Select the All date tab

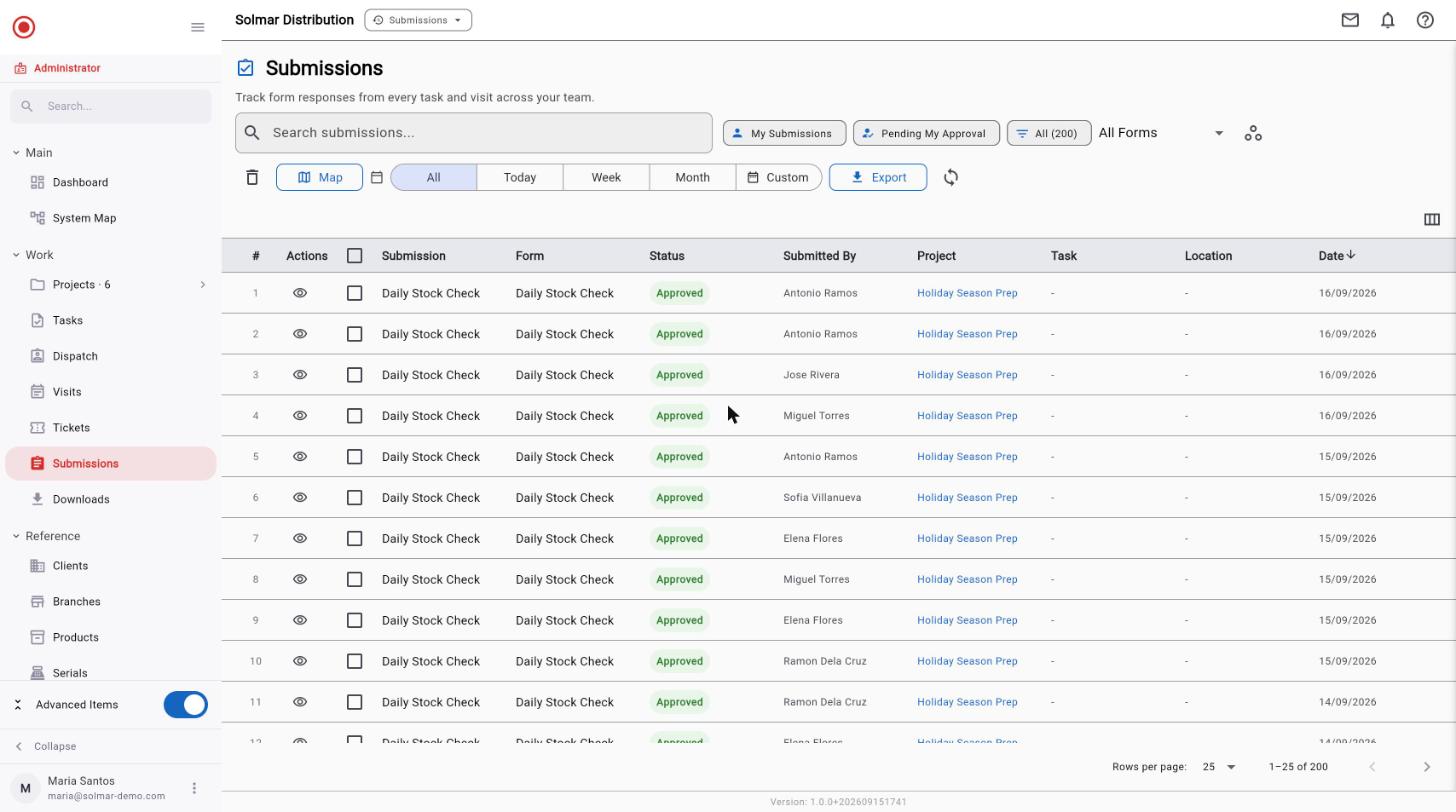[433, 177]
